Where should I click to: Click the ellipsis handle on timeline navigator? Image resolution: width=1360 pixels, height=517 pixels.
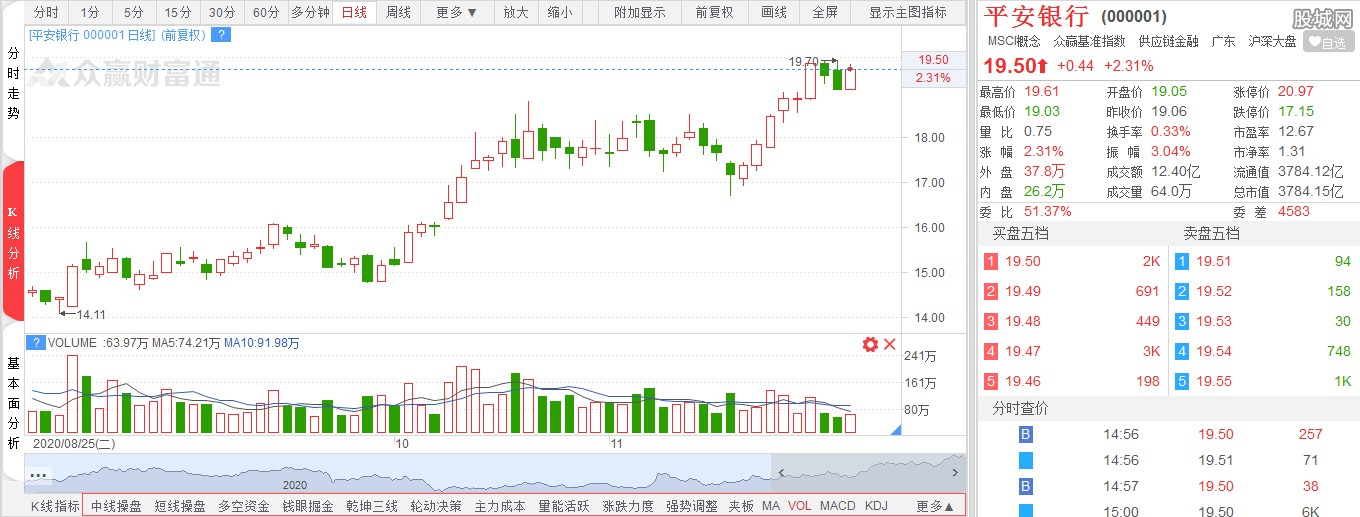[38, 475]
